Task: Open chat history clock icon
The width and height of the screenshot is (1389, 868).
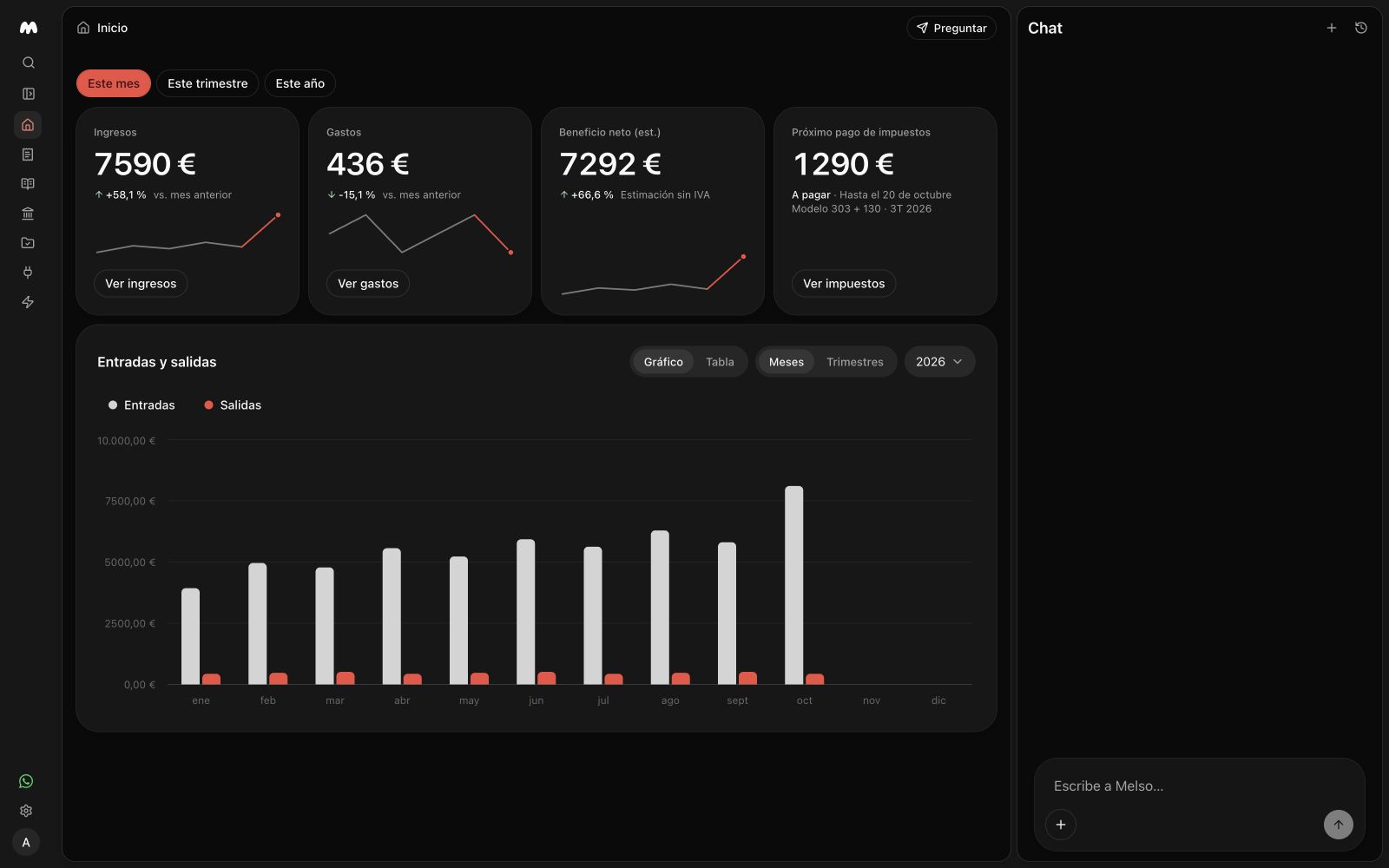Action: coord(1361,28)
